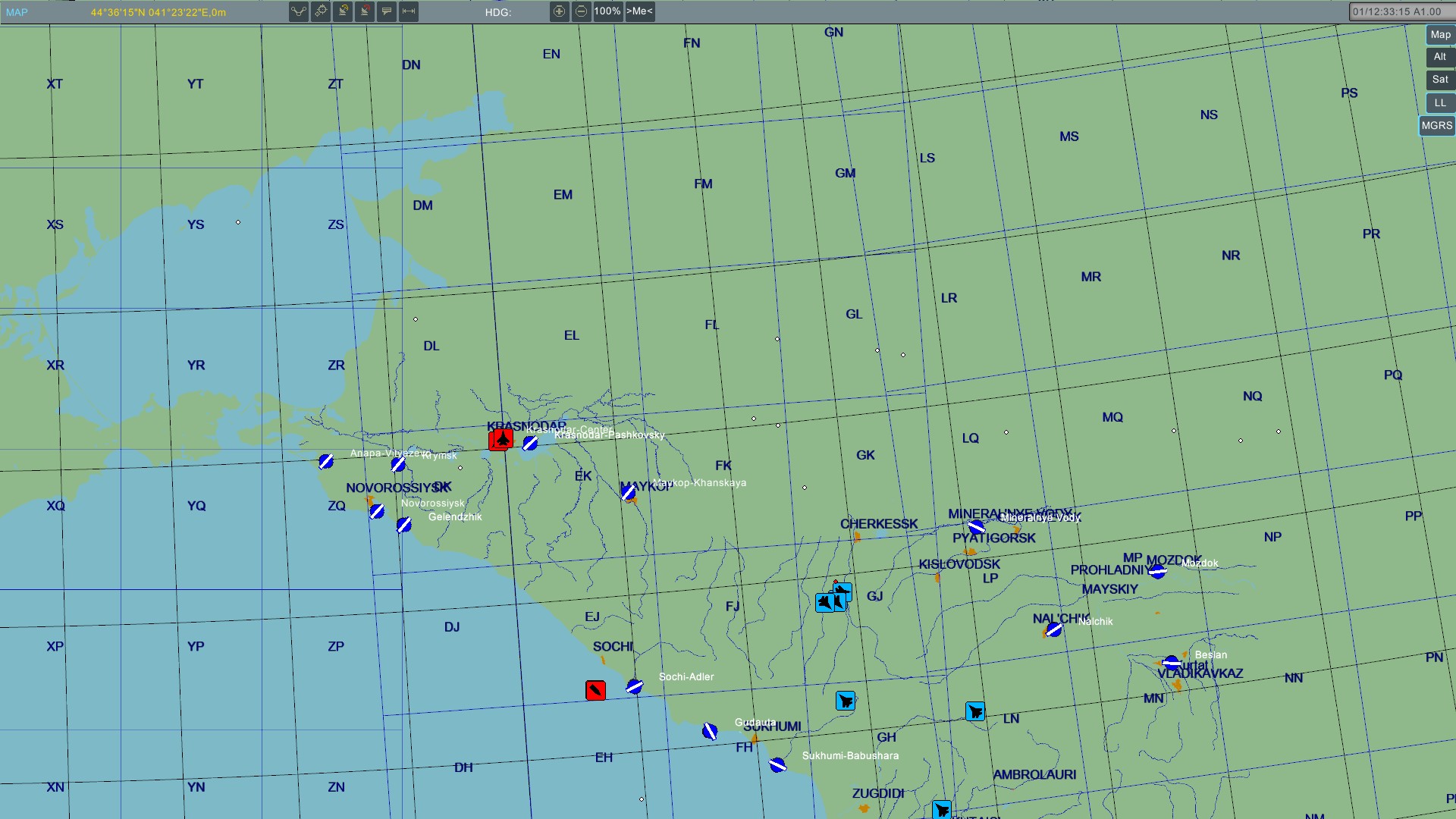Screen dimensions: 1456x819
Task: Switch to the Sat satellite view
Action: tap(1440, 80)
